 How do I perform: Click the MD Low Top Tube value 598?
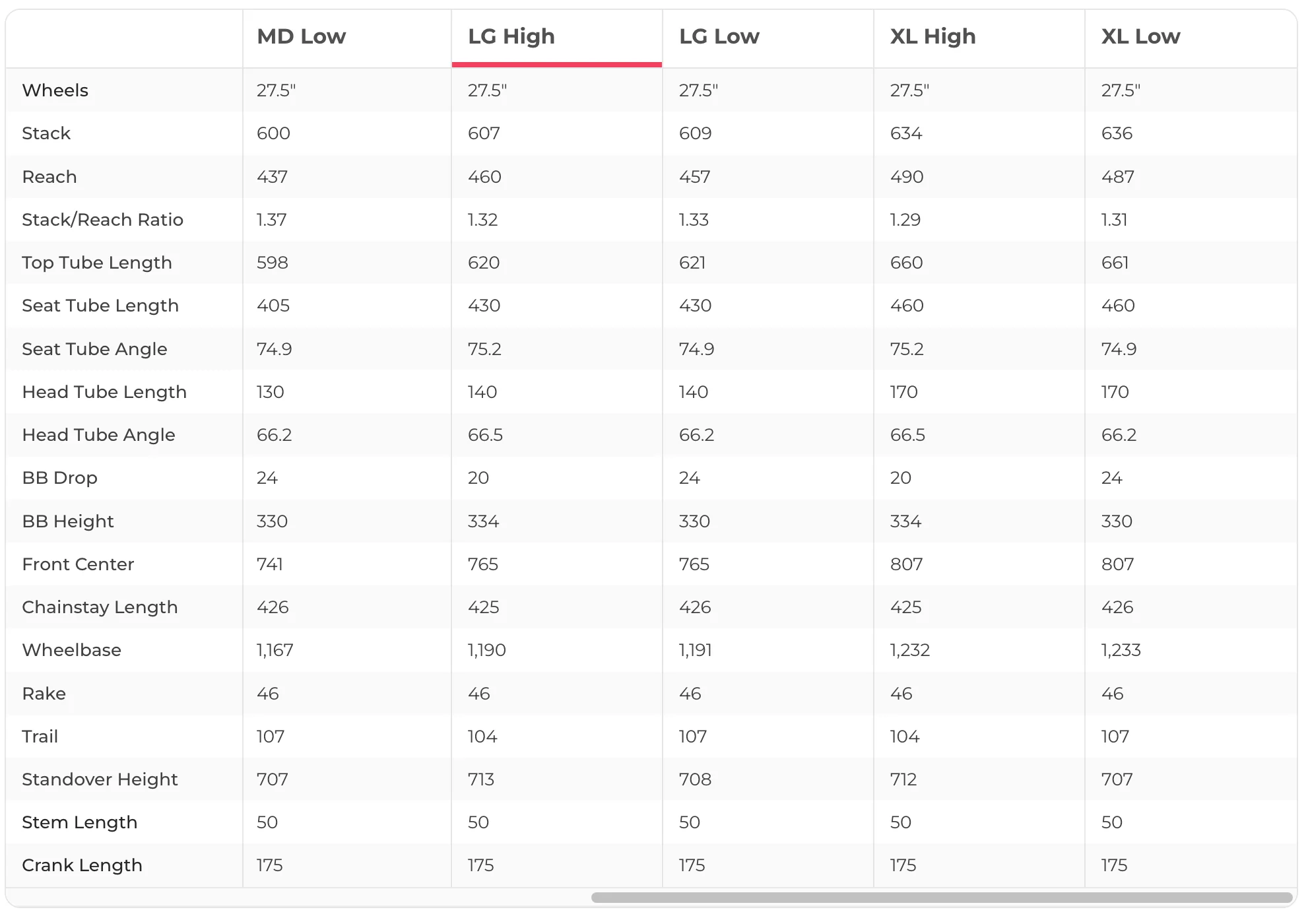(273, 263)
